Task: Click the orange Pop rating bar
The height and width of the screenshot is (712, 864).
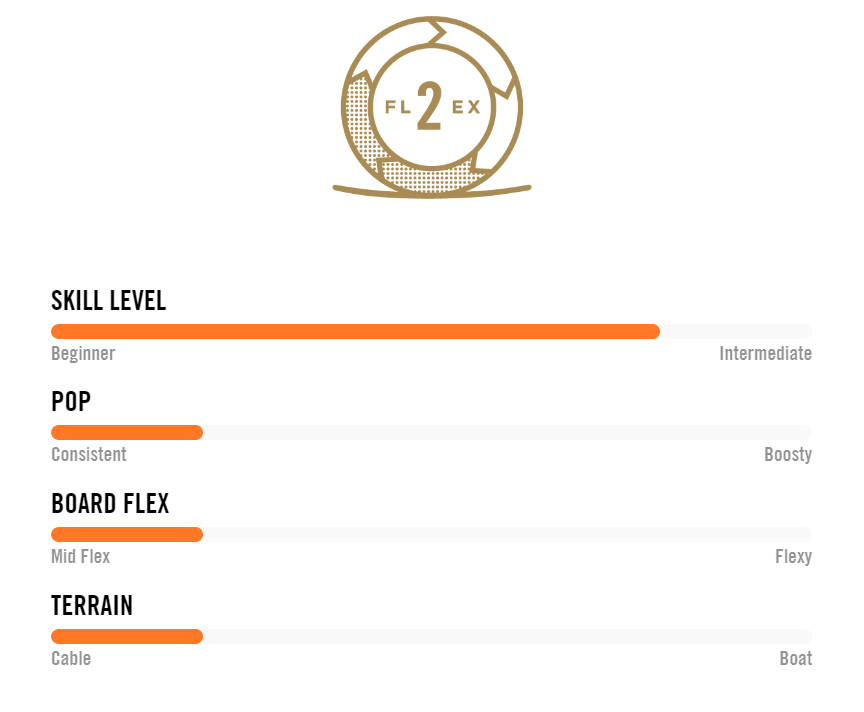Action: tap(127, 433)
